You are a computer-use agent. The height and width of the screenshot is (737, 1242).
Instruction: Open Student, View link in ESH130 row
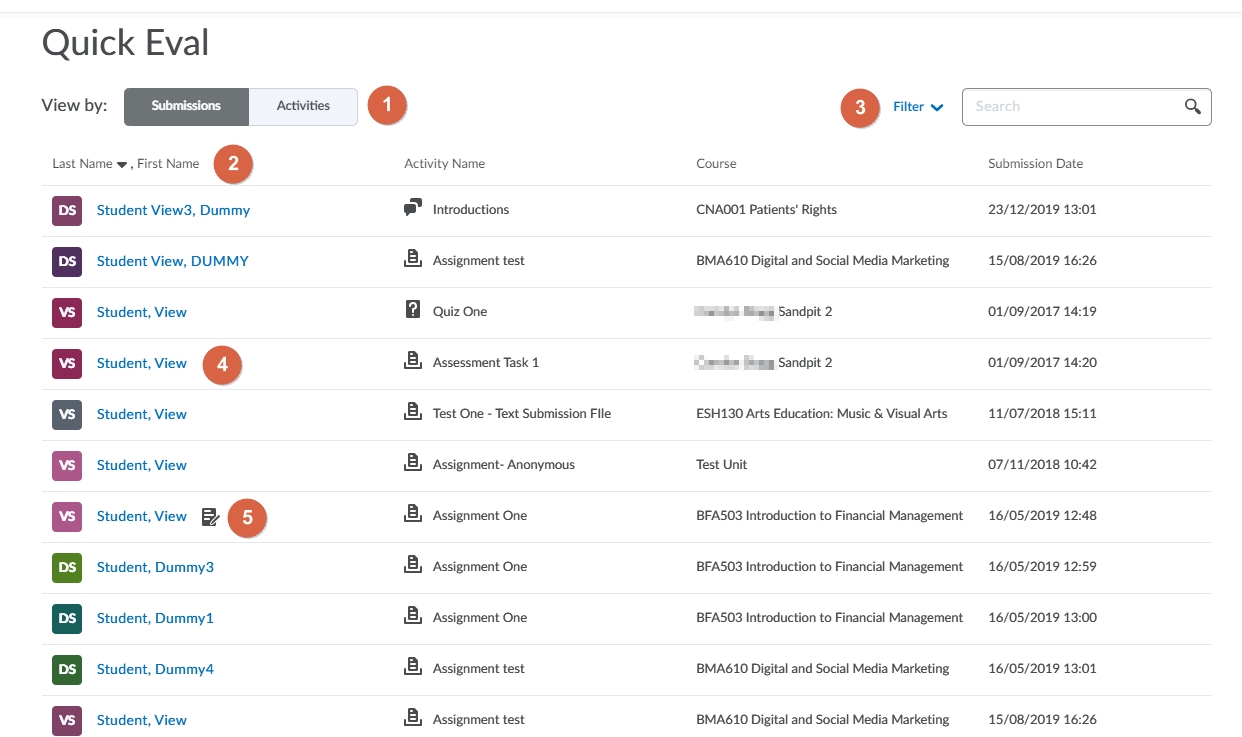tap(141, 414)
